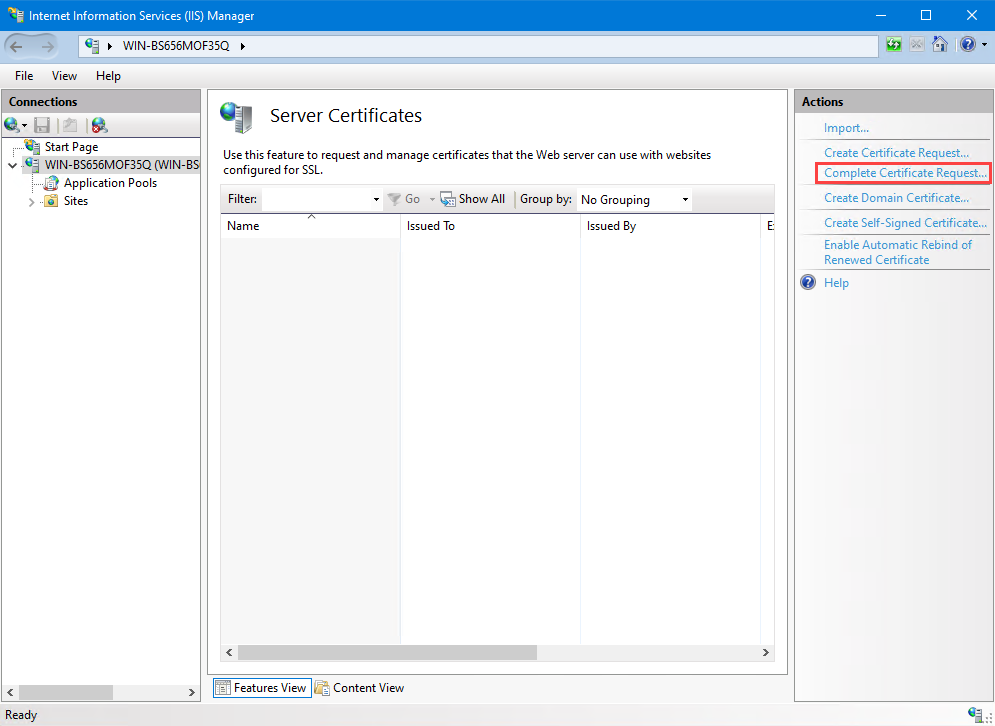Sort by the Name column header
995x726 pixels.
310,226
